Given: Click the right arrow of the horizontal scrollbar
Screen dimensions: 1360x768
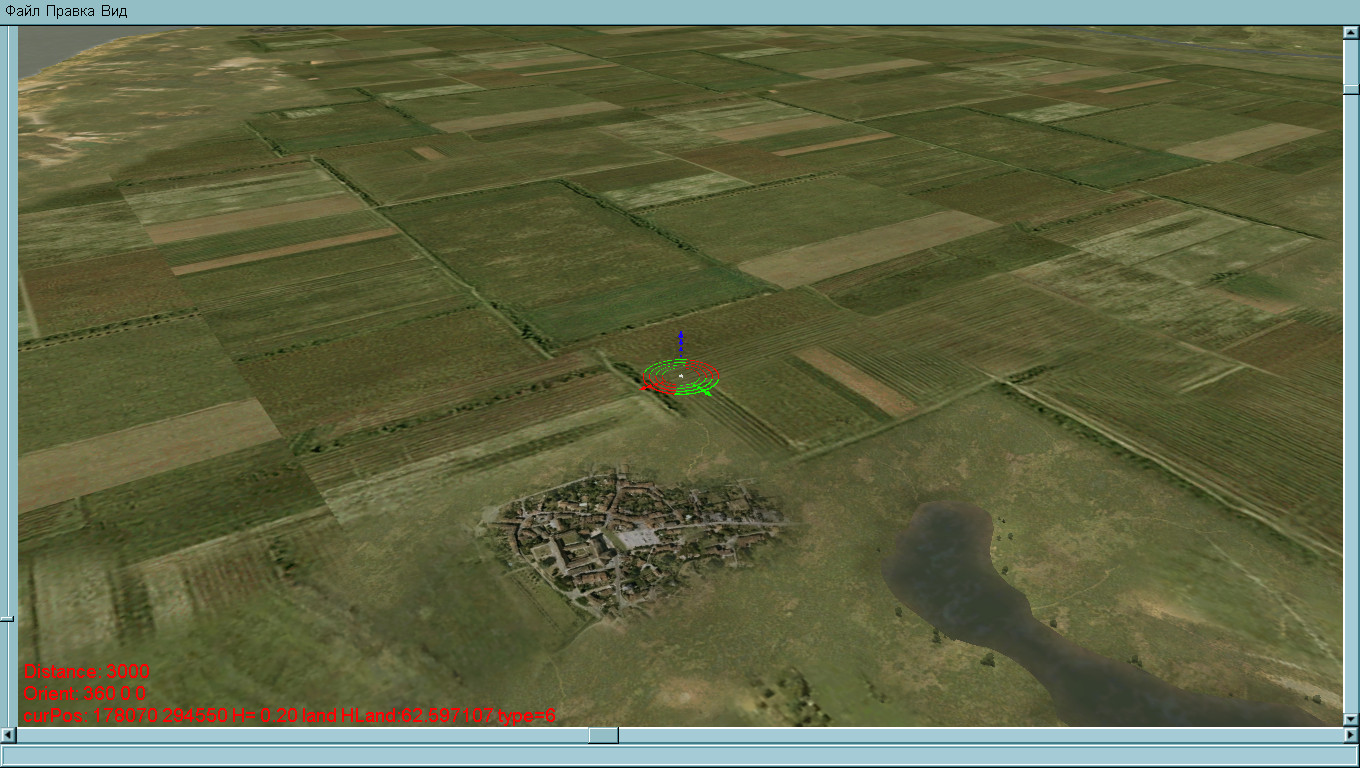Looking at the screenshot, I should click(1350, 735).
